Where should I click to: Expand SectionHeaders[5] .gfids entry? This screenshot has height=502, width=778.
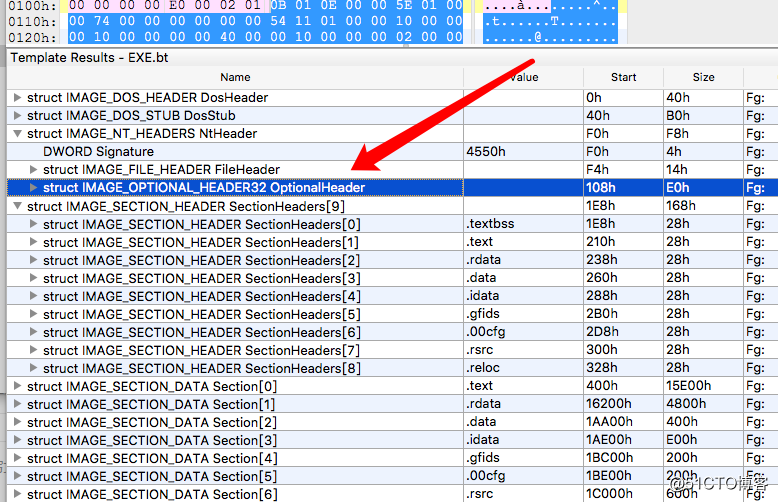coord(33,314)
